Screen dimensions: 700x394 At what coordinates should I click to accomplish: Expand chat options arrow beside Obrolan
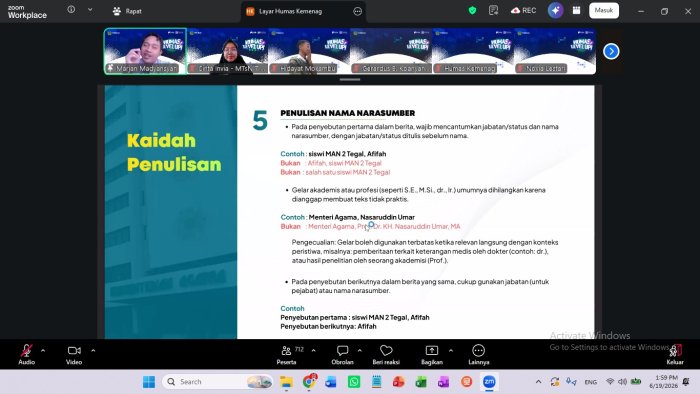pos(360,351)
